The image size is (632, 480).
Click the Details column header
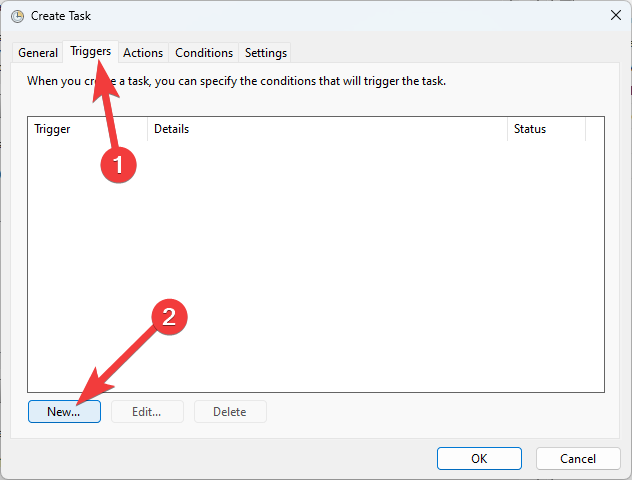click(327, 129)
